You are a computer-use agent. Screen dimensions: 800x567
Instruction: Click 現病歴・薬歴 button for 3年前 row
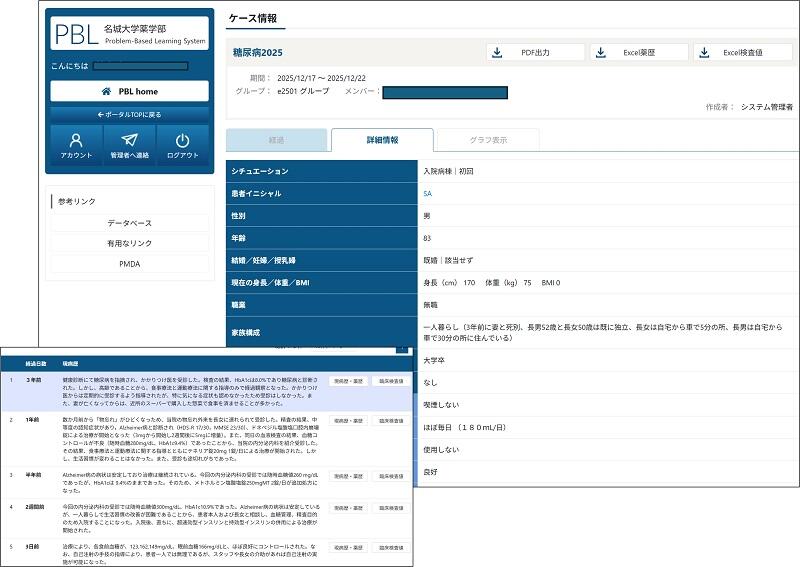click(347, 381)
